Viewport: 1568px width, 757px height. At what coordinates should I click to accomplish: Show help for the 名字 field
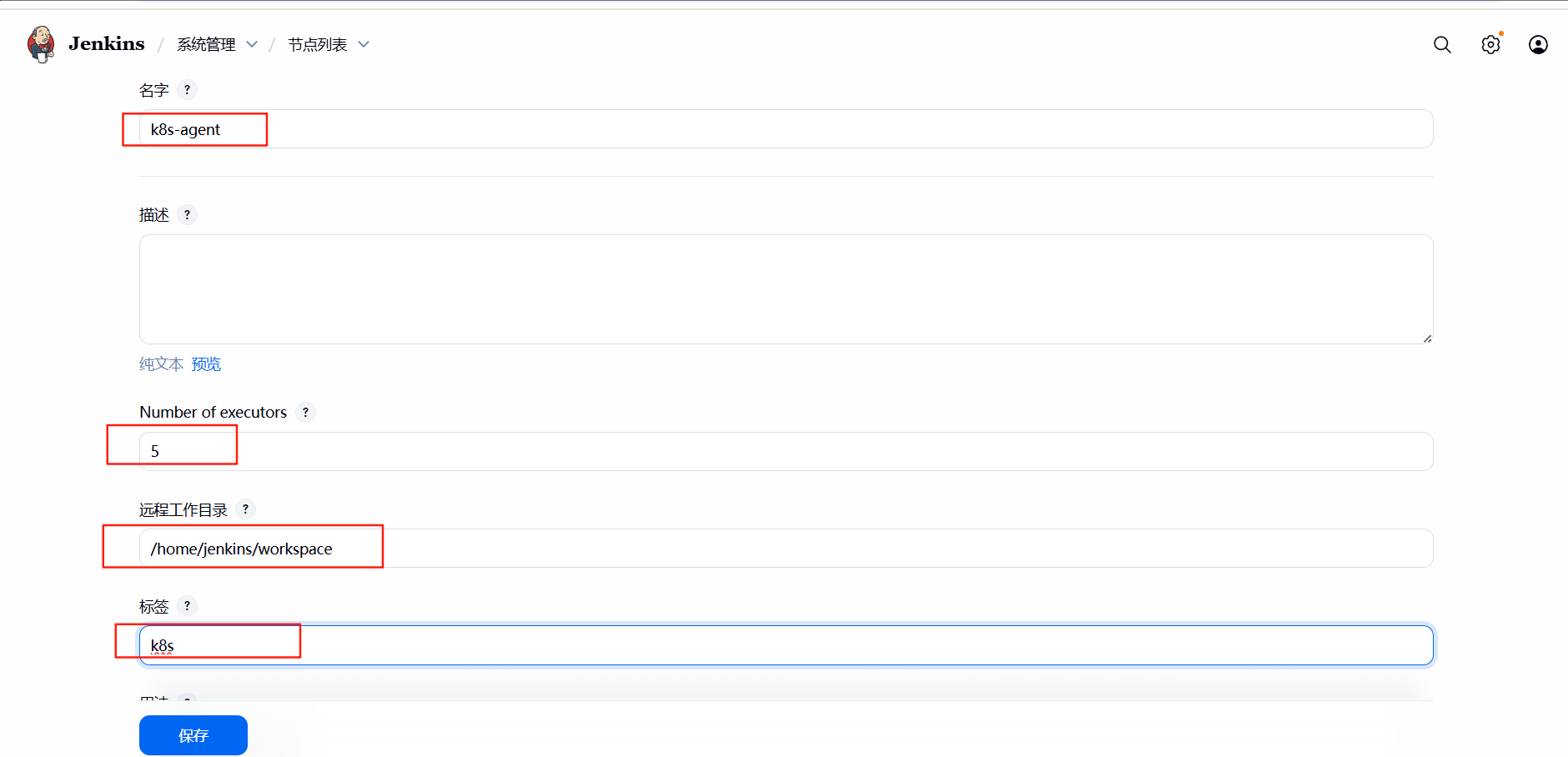[x=187, y=90]
